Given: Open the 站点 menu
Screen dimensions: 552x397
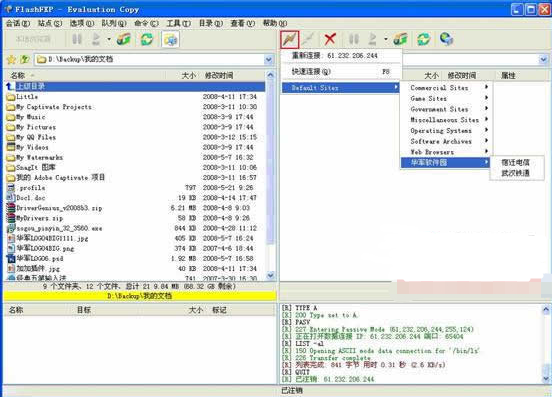Looking at the screenshot, I should [50, 23].
